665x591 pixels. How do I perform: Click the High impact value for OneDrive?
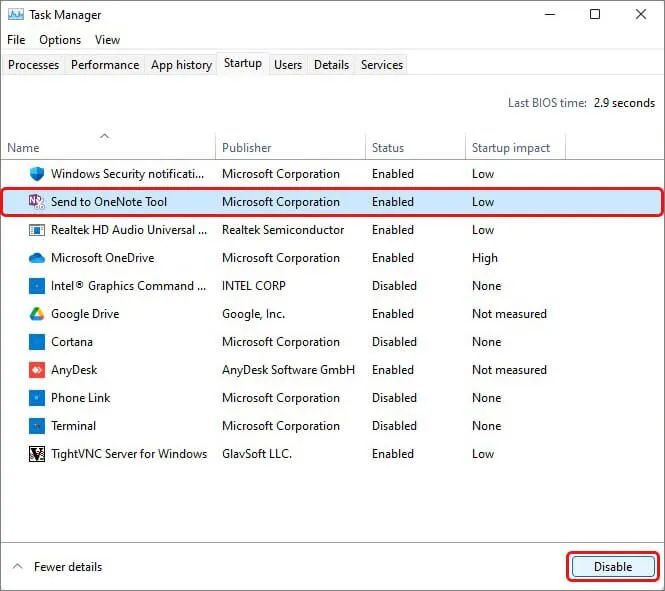coord(485,258)
